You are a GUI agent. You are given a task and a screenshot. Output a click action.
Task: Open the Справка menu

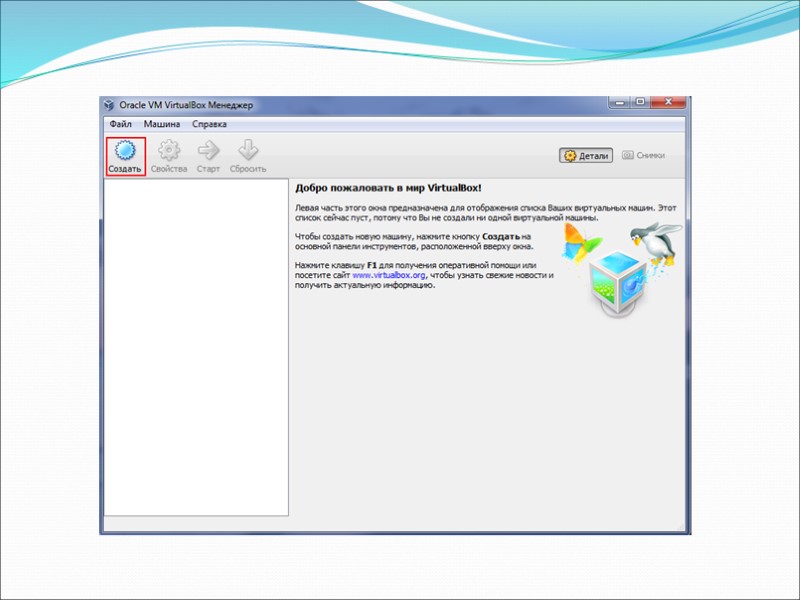209,124
